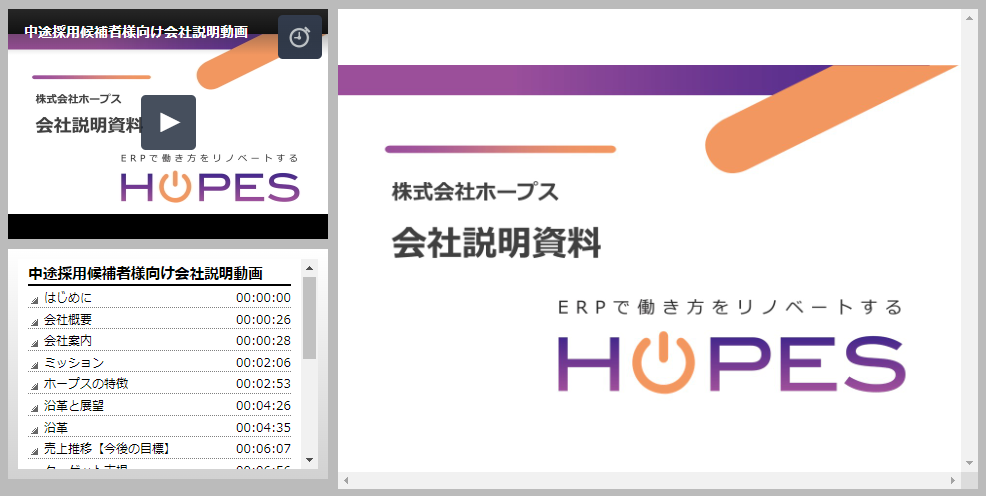Viewport: 986px width, 496px height.
Task: Click the large slide preview image
Action: click(650, 240)
